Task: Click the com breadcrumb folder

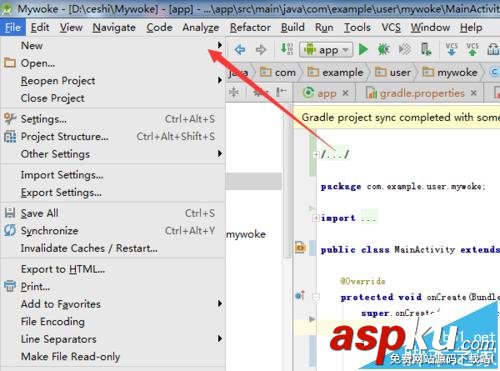Action: (278, 72)
